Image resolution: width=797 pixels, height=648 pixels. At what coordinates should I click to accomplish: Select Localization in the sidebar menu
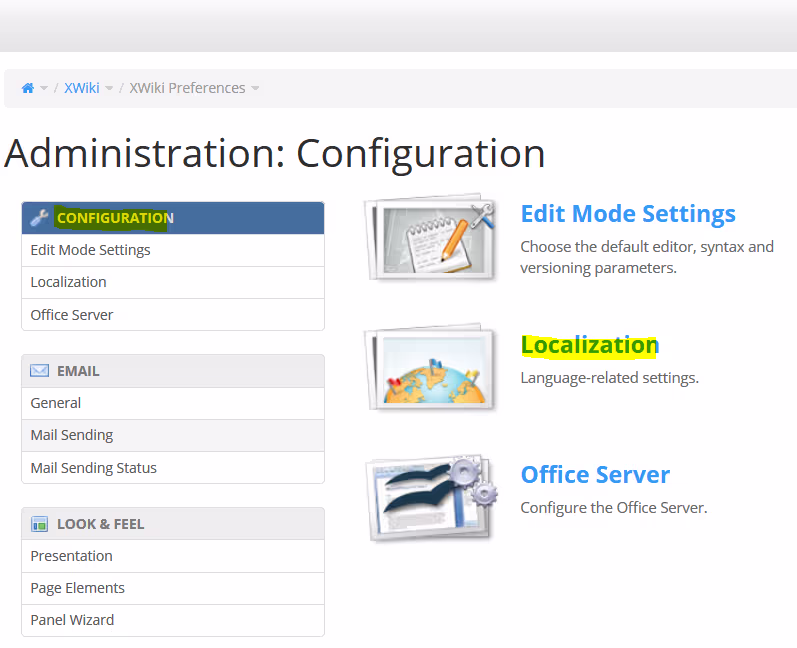[x=68, y=282]
